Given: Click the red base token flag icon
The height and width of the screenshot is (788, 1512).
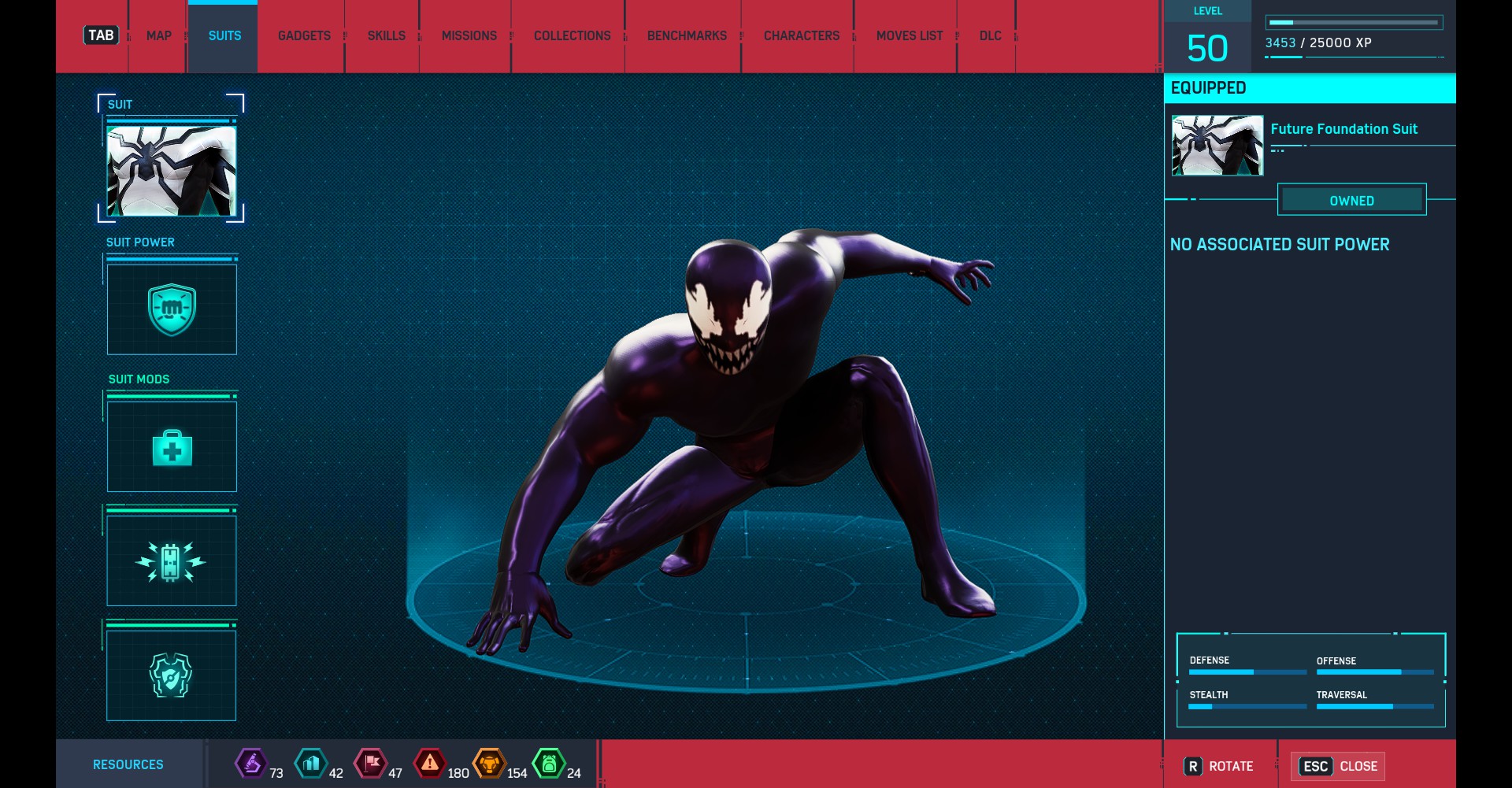Looking at the screenshot, I should pos(371,763).
